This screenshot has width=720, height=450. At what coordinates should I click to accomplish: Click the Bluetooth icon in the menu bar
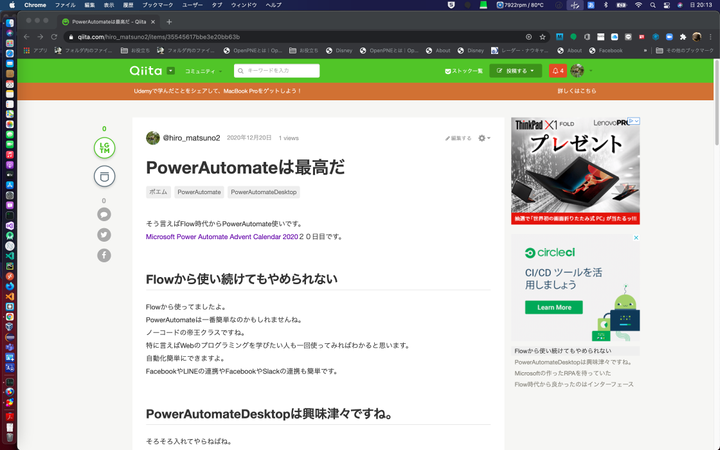tap(606, 5)
